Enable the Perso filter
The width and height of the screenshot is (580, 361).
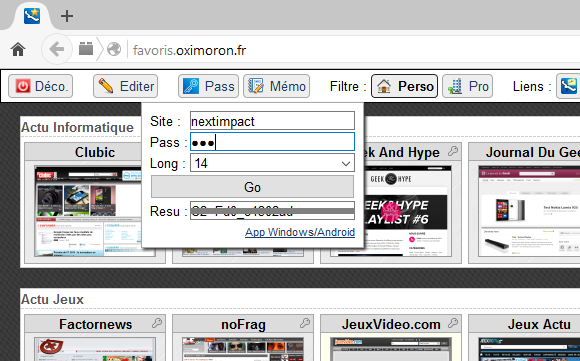(x=404, y=86)
